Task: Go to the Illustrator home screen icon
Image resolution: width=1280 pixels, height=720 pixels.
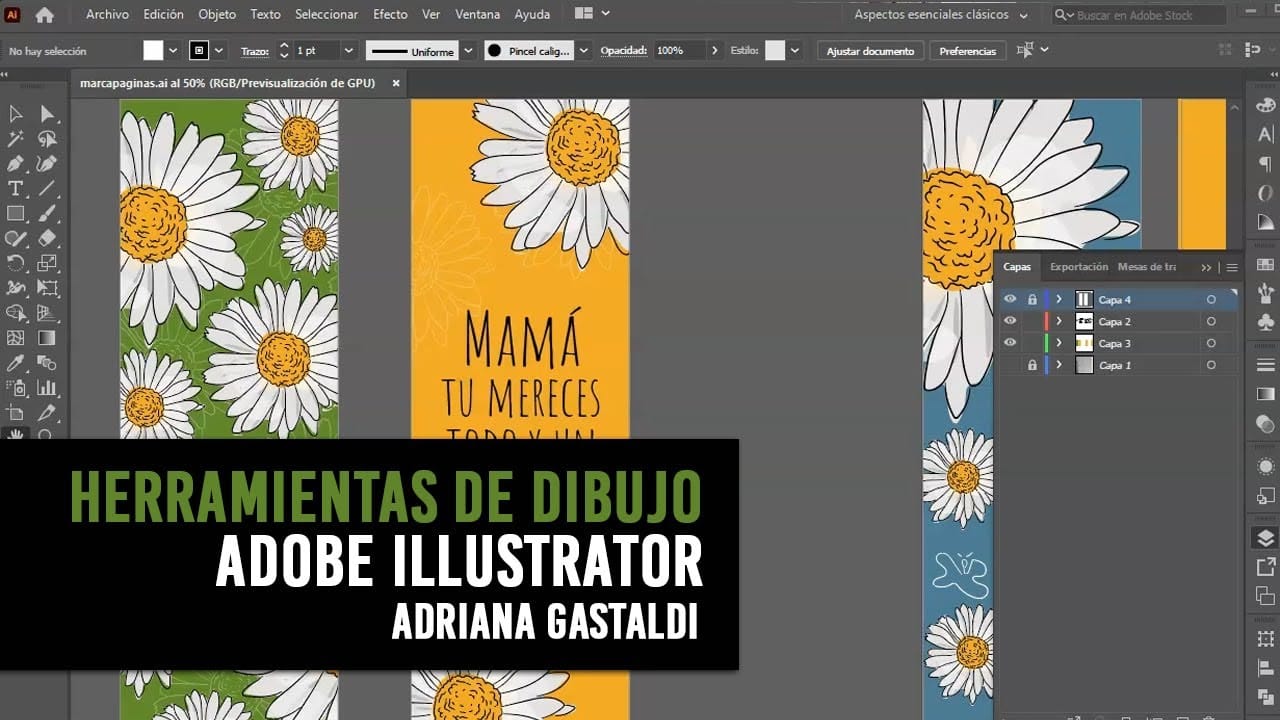Action: pyautogui.click(x=45, y=15)
